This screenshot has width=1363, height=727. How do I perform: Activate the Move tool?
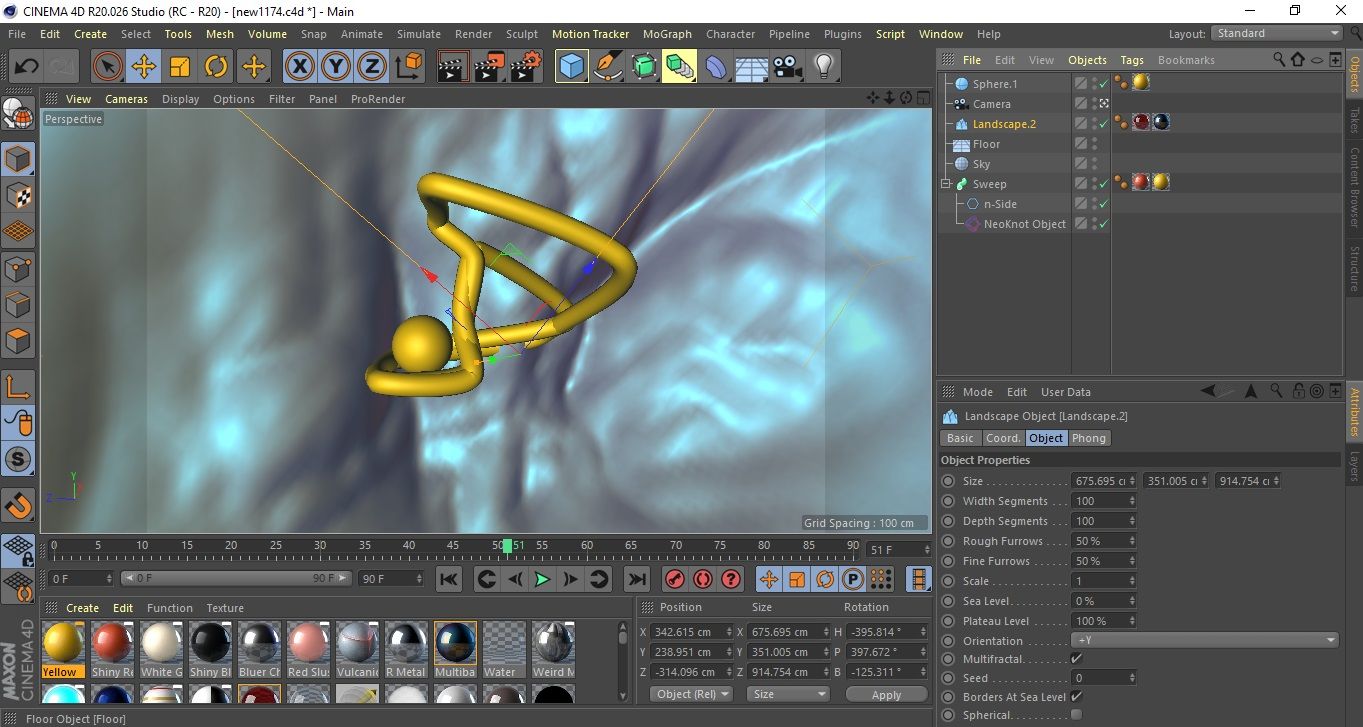[x=144, y=67]
